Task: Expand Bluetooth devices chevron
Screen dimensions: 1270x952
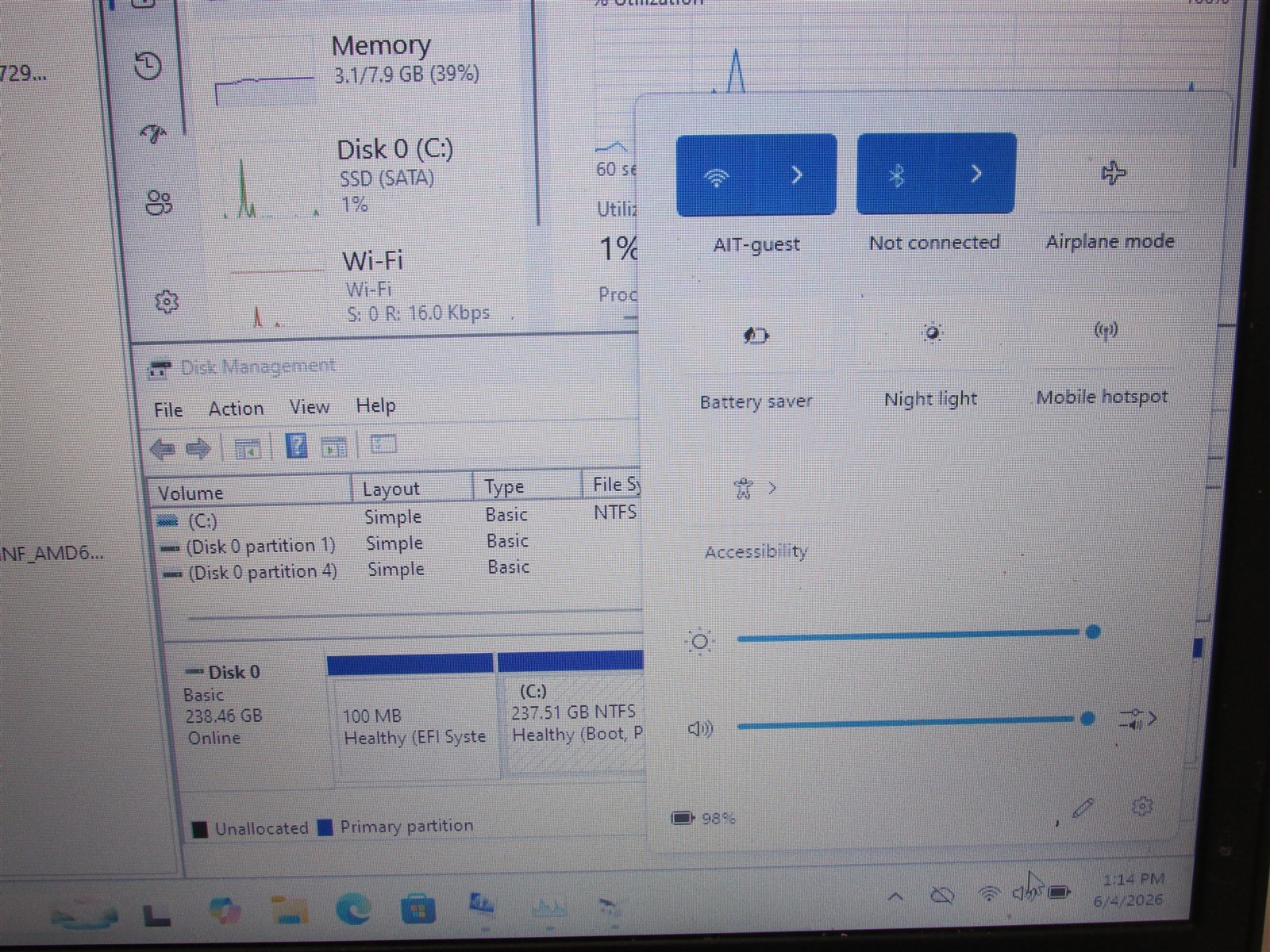Action: [976, 173]
